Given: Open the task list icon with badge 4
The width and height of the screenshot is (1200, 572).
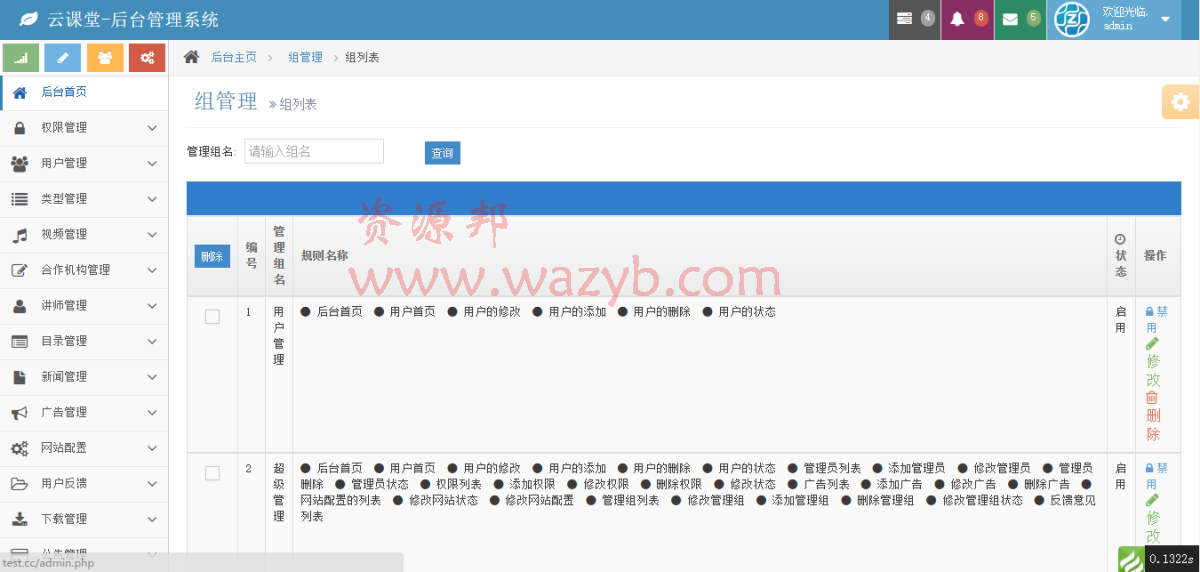Looking at the screenshot, I should point(914,19).
